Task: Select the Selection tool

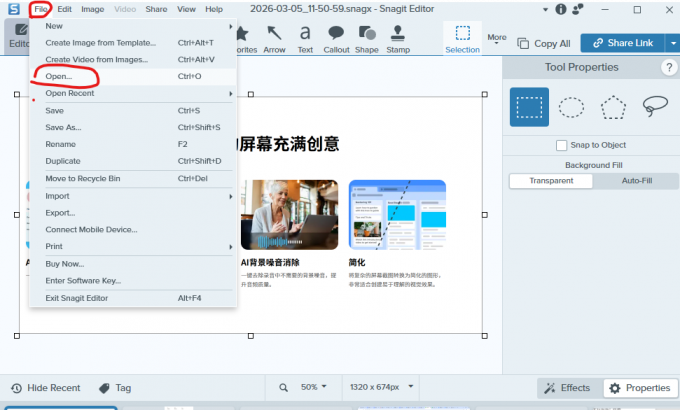Action: (462, 39)
